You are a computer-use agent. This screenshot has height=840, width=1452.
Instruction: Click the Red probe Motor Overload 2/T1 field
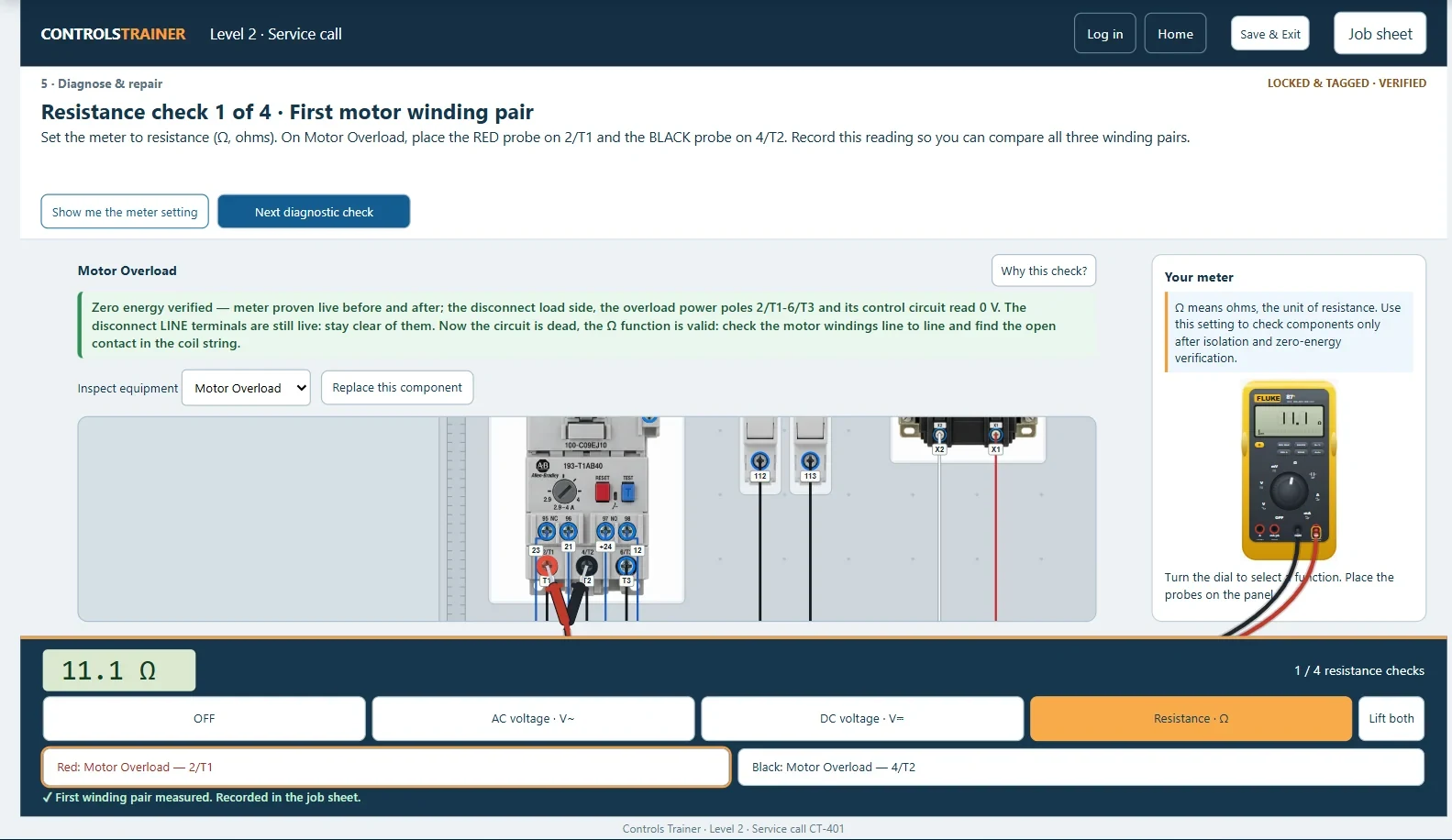click(386, 768)
